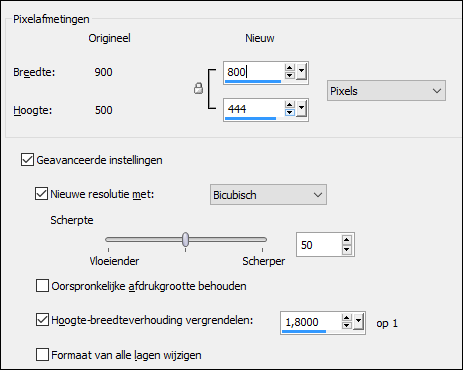Click the aspect ratio lock padlock icon
The height and width of the screenshot is (370, 463).
[x=198, y=88]
